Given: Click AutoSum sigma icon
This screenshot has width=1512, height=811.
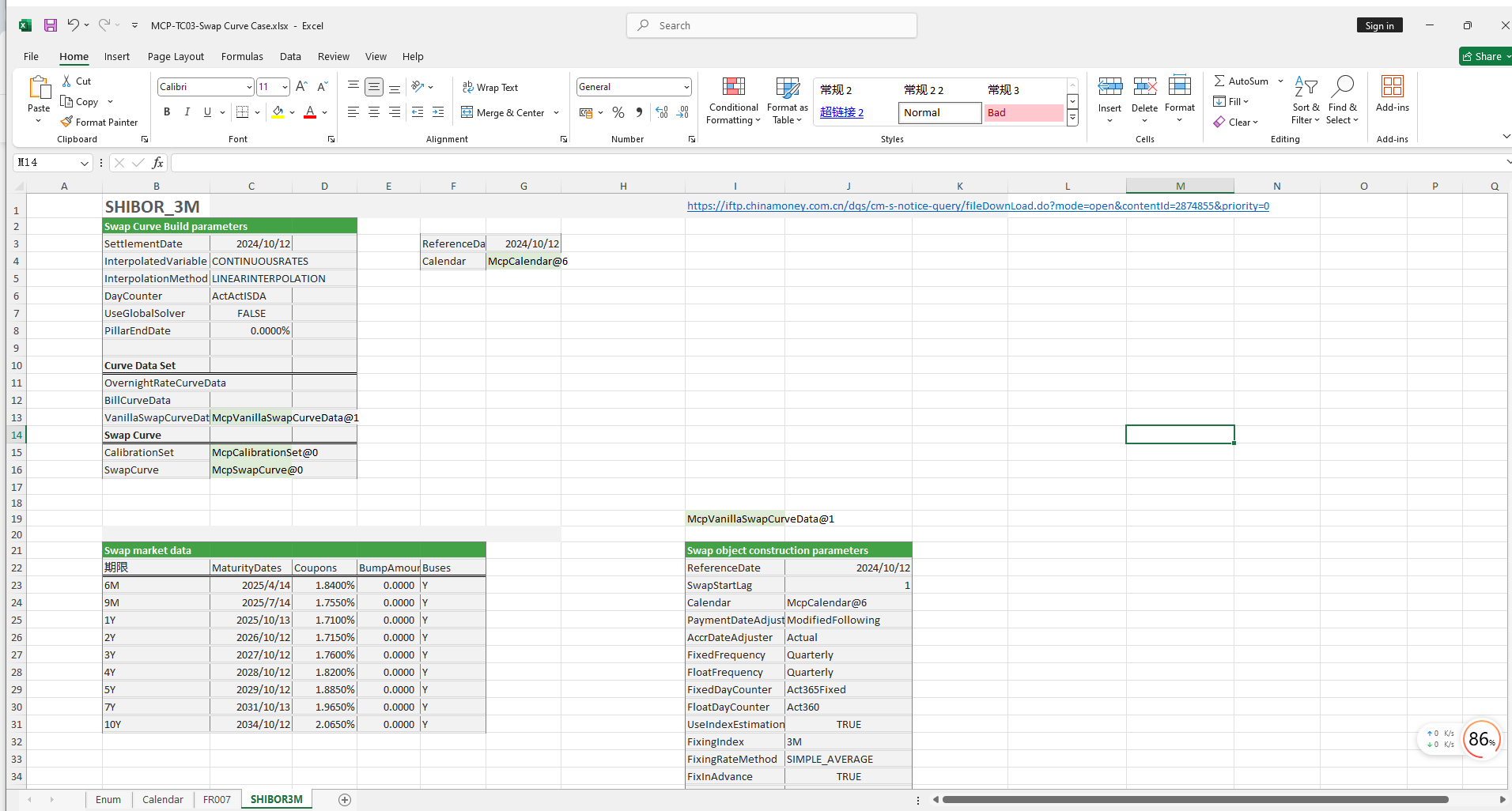Looking at the screenshot, I should [1219, 81].
